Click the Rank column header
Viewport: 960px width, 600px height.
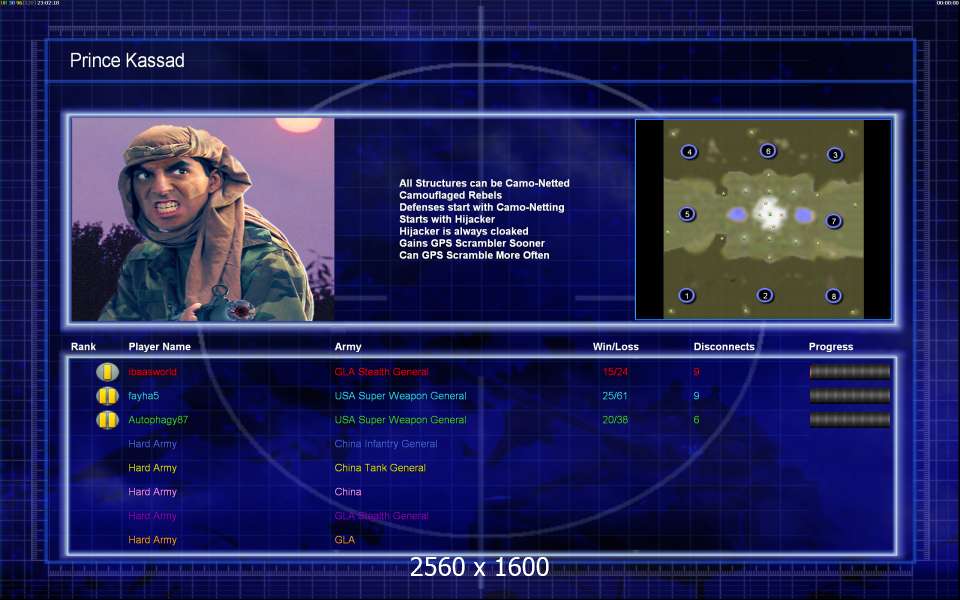83,347
